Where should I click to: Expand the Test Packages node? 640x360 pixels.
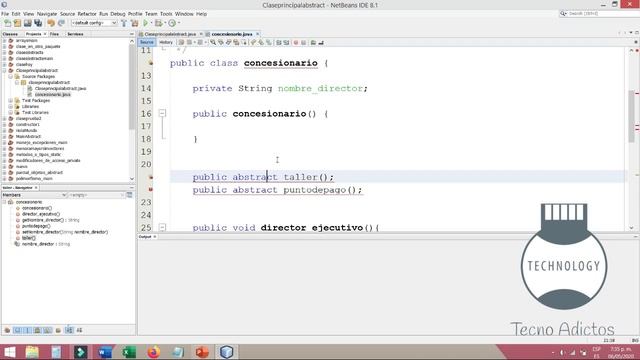(11, 100)
